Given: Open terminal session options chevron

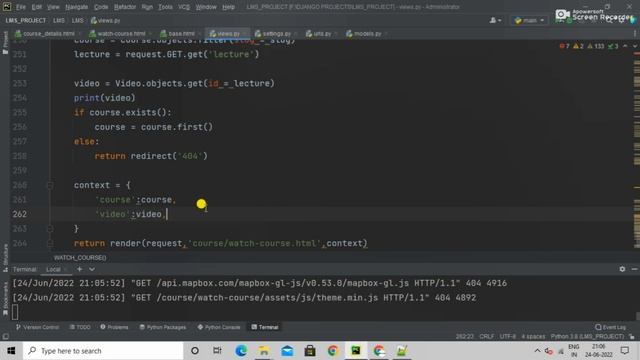Looking at the screenshot, I should pyautogui.click(x=92, y=269).
